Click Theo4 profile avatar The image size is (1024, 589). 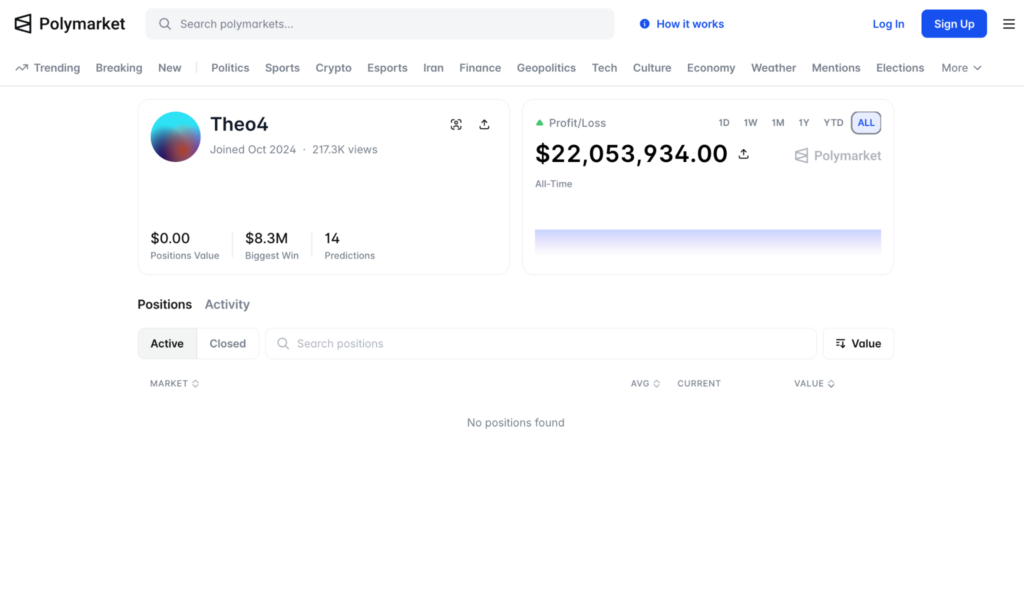[176, 136]
